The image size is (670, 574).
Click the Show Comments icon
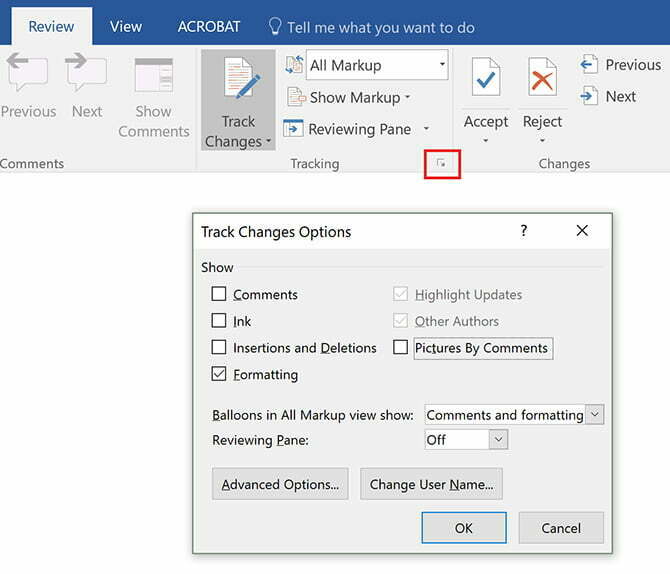154,75
